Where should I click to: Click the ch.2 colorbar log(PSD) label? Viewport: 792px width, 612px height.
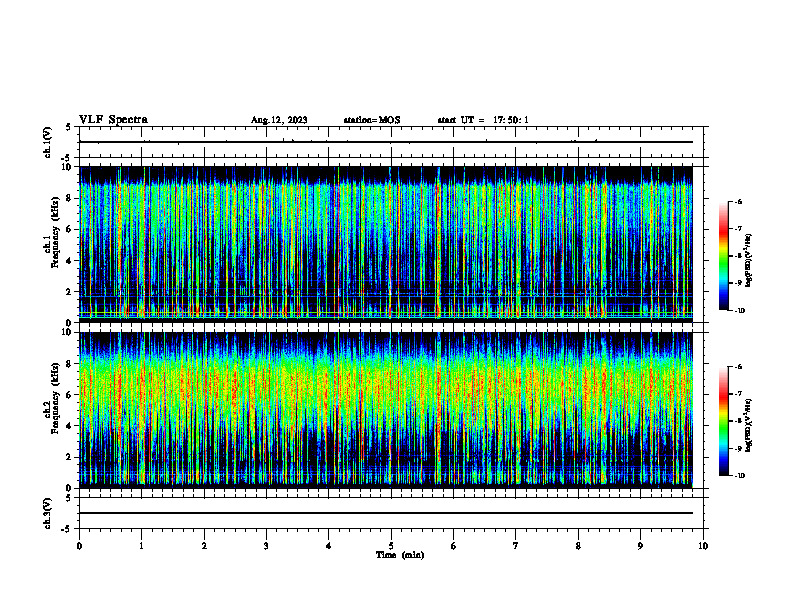pyautogui.click(x=749, y=425)
